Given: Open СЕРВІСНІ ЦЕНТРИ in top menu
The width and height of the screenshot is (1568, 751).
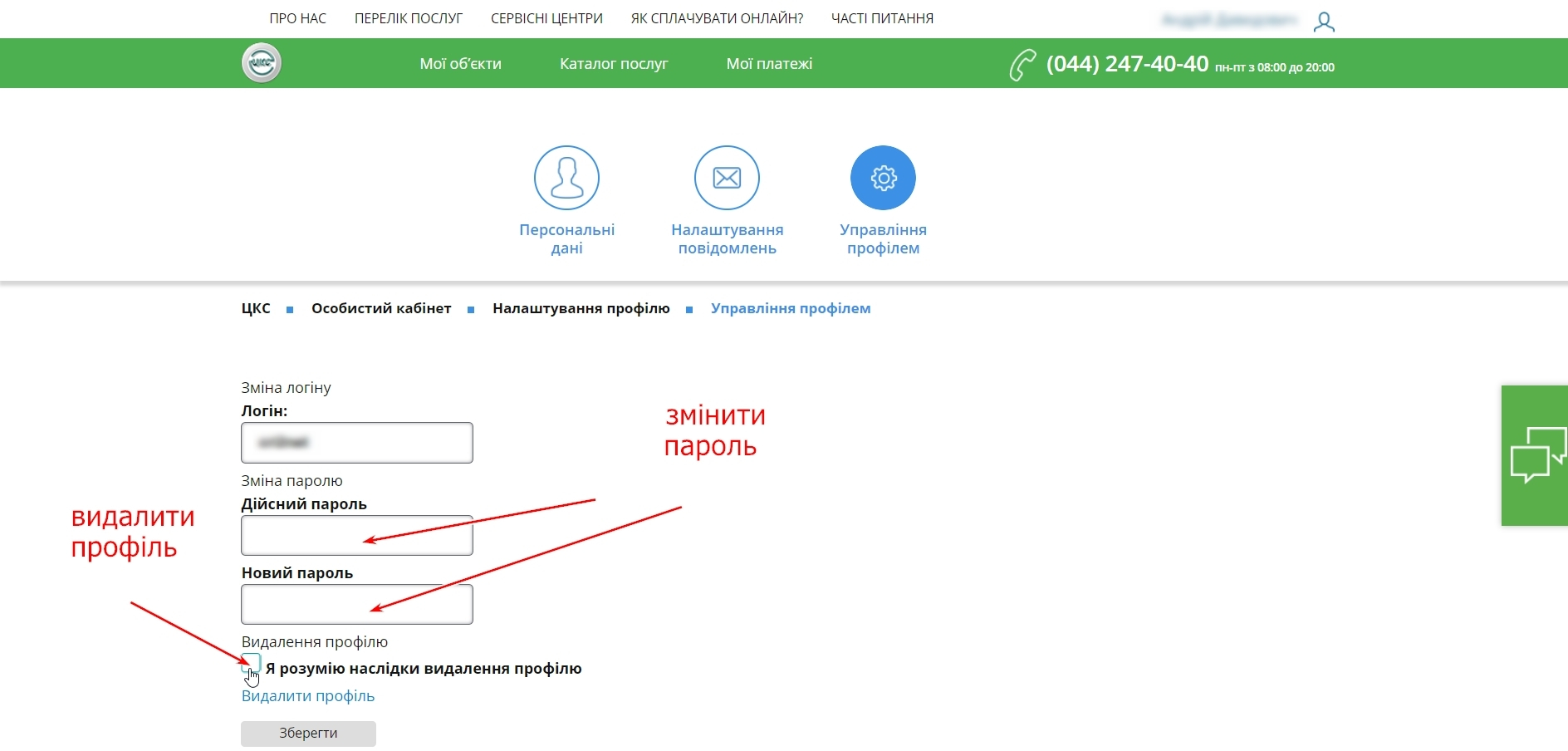Looking at the screenshot, I should (546, 18).
